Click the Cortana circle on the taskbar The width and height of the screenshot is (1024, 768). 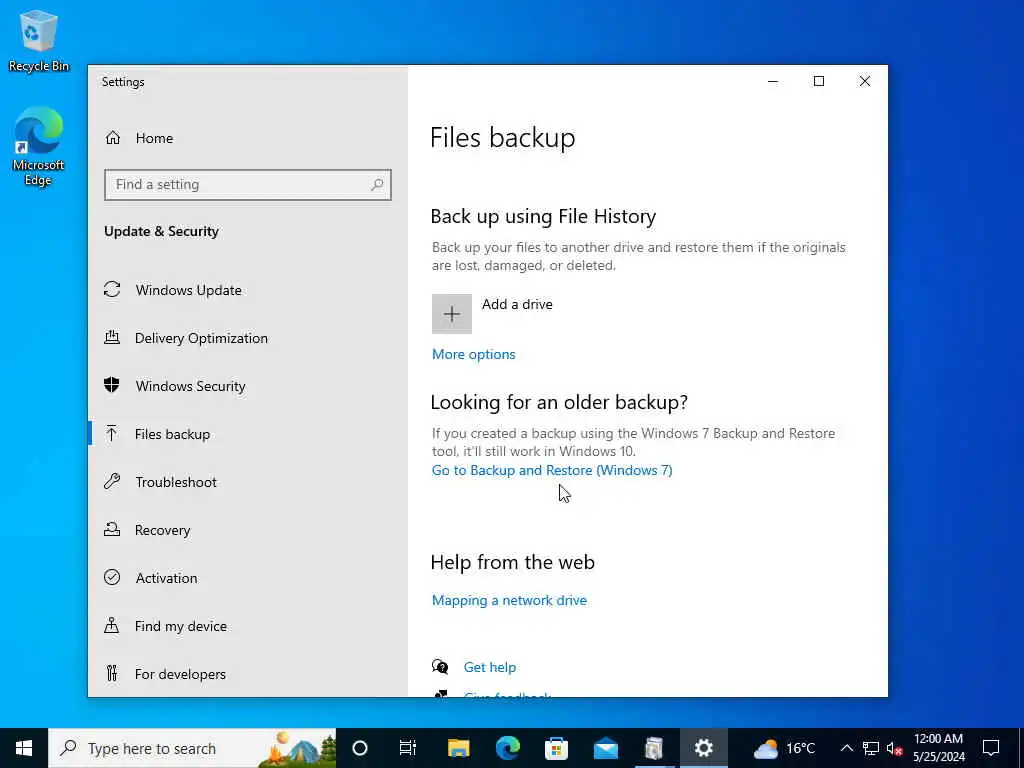coord(360,748)
